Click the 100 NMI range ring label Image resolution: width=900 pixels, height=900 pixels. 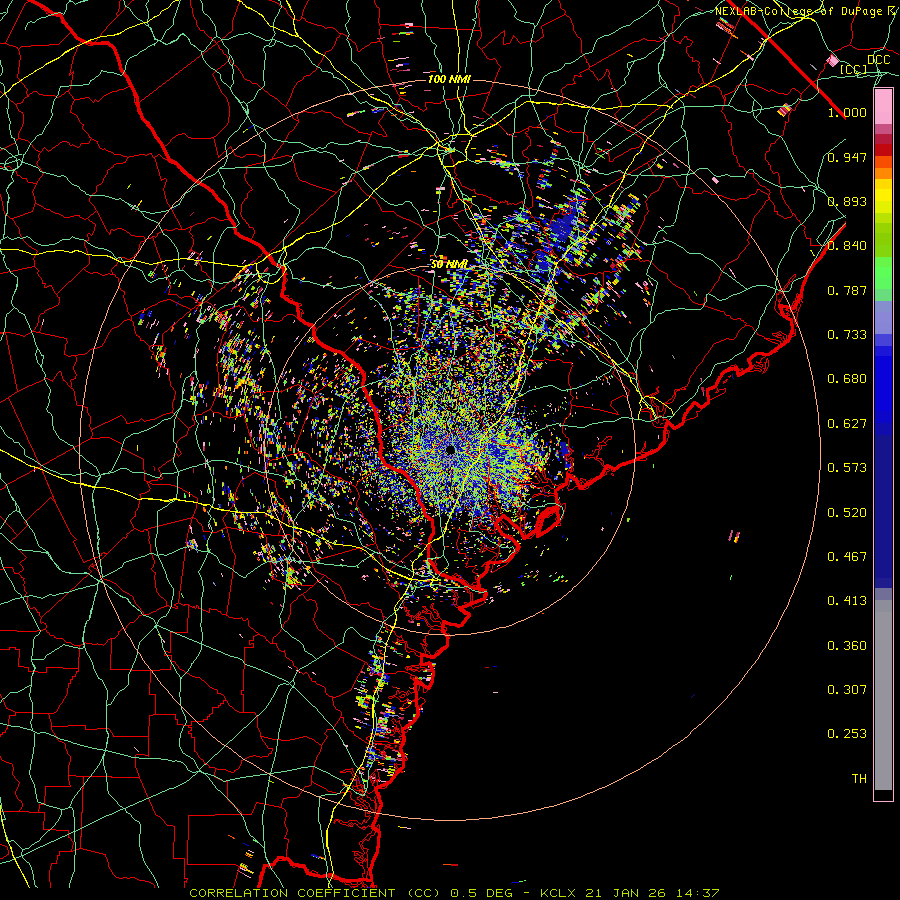click(449, 79)
